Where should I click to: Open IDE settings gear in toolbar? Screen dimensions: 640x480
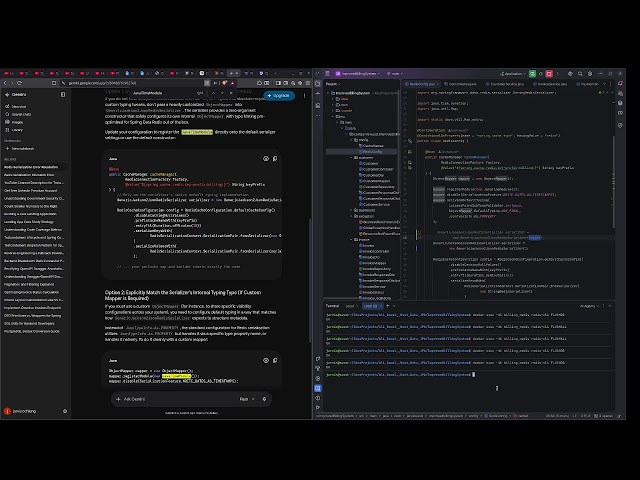(x=590, y=73)
